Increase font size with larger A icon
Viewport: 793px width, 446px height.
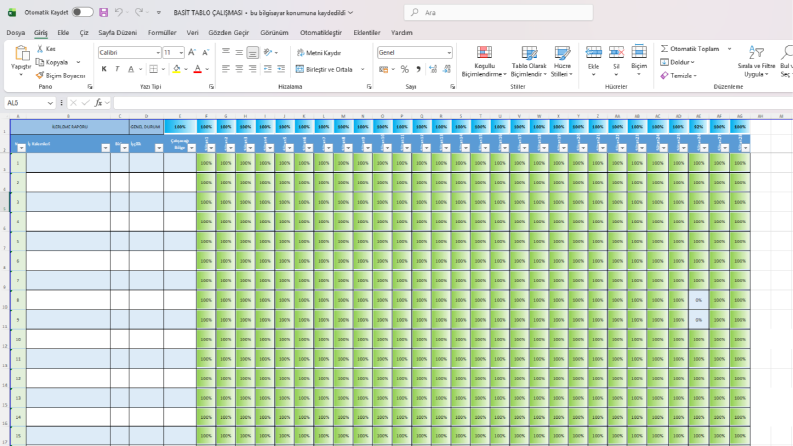click(192, 53)
